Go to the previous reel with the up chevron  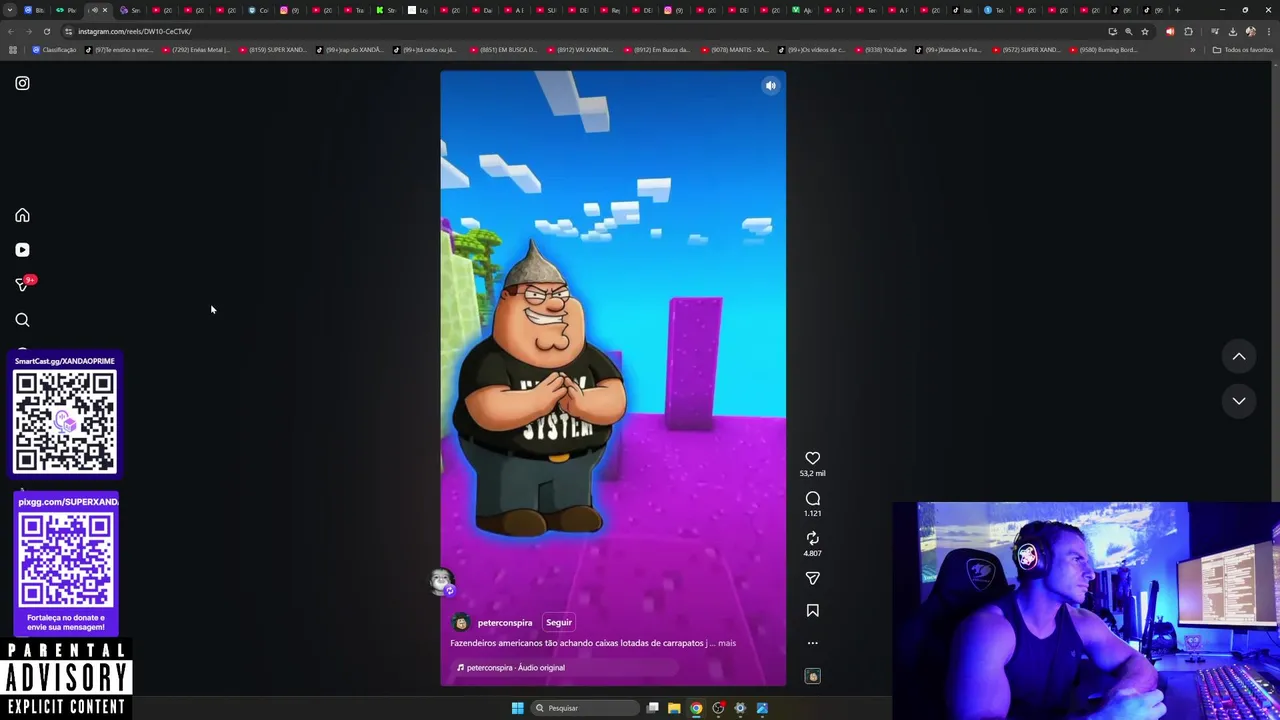[1238, 356]
